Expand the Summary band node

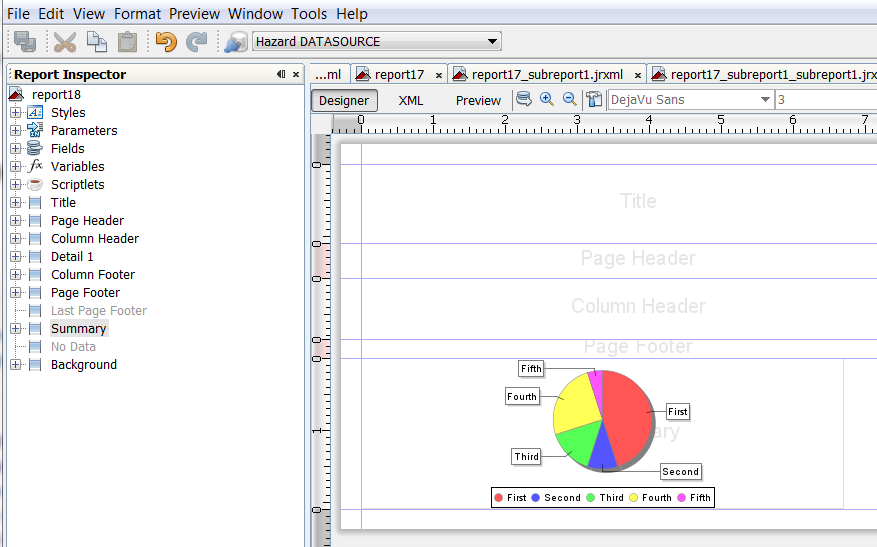[16, 329]
